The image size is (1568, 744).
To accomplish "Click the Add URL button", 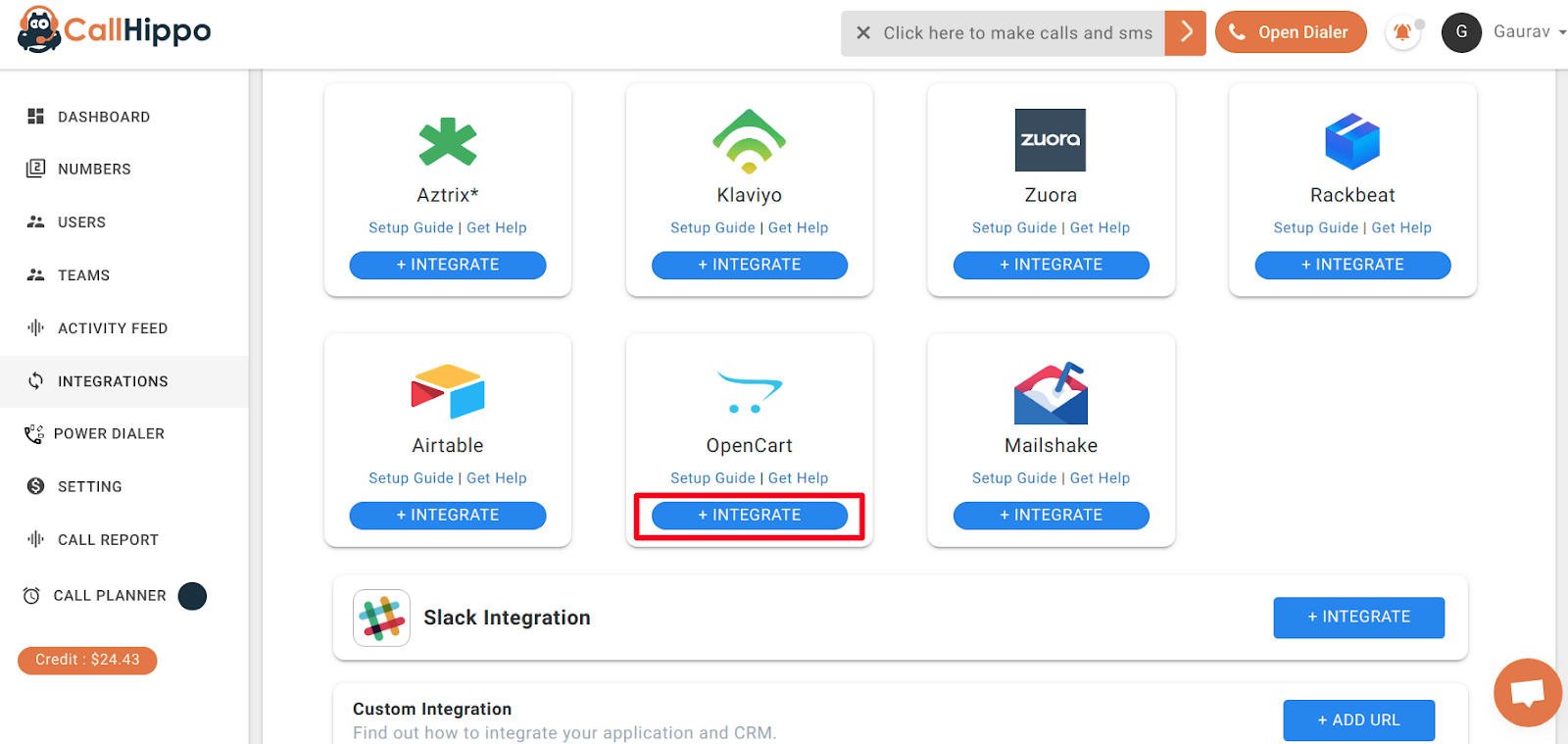I will tap(1358, 720).
